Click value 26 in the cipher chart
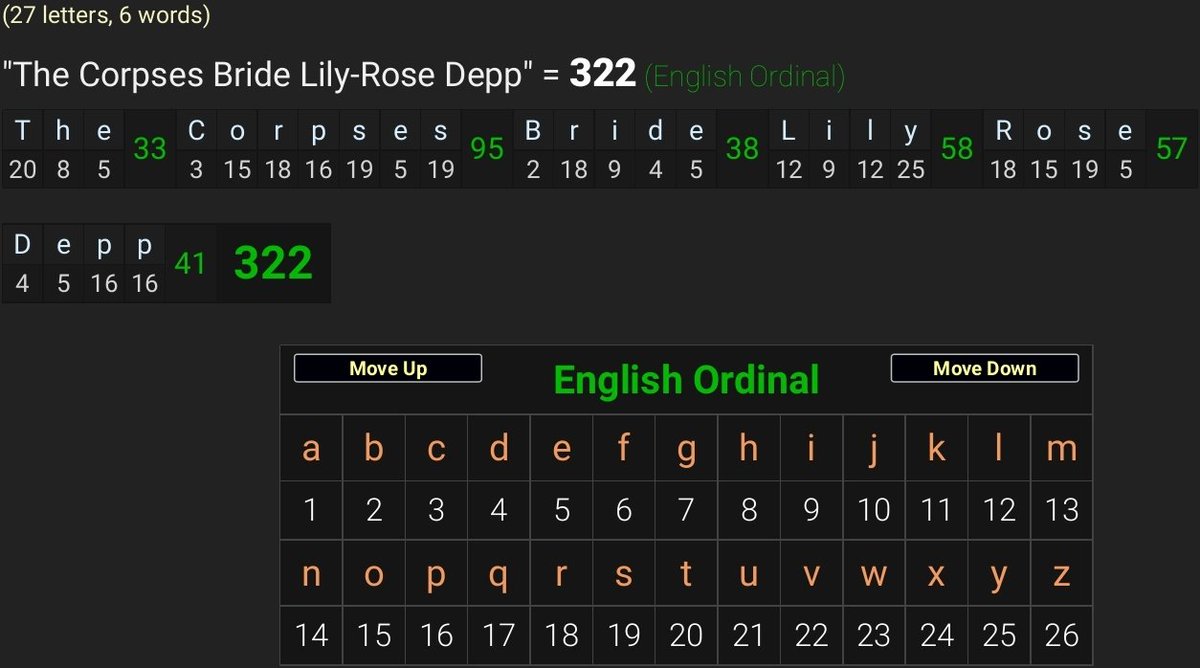 point(1062,635)
